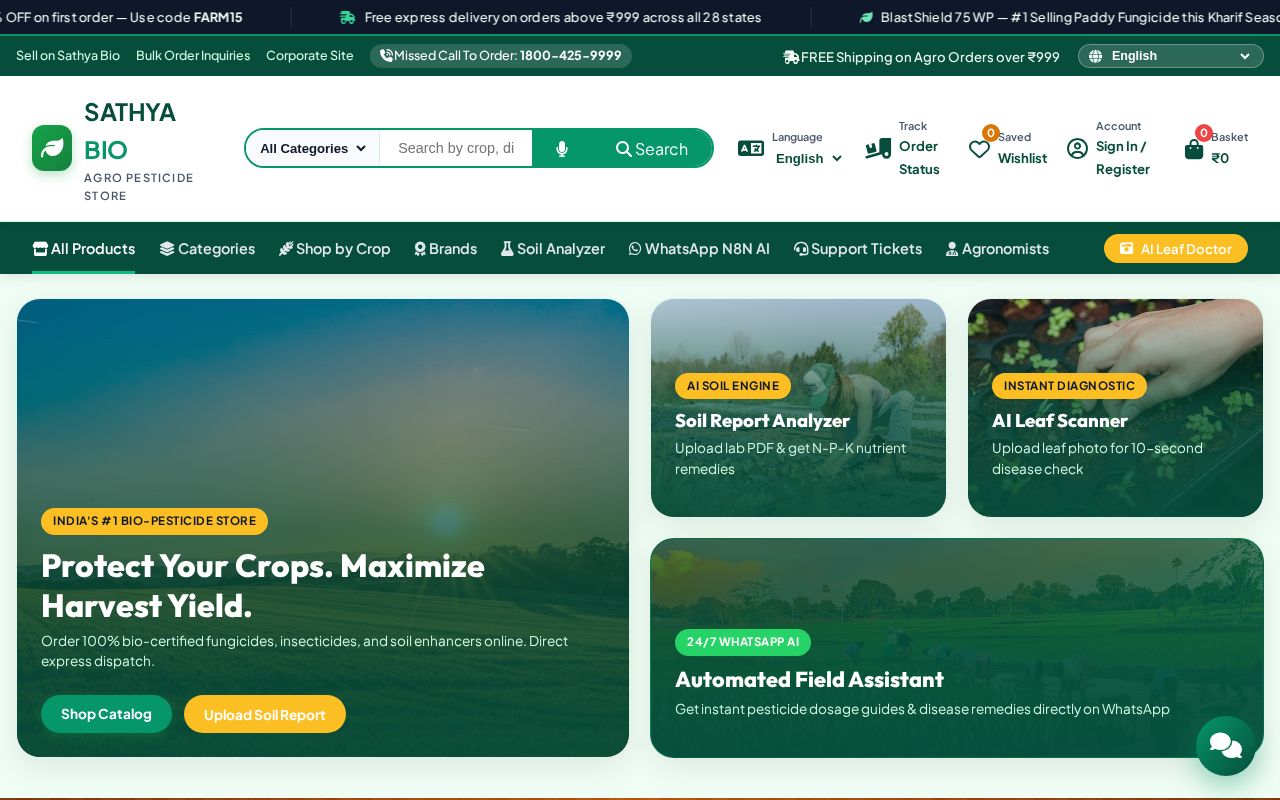Viewport: 1280px width, 800px height.
Task: Click the Upload Soil Report button
Action: [265, 714]
